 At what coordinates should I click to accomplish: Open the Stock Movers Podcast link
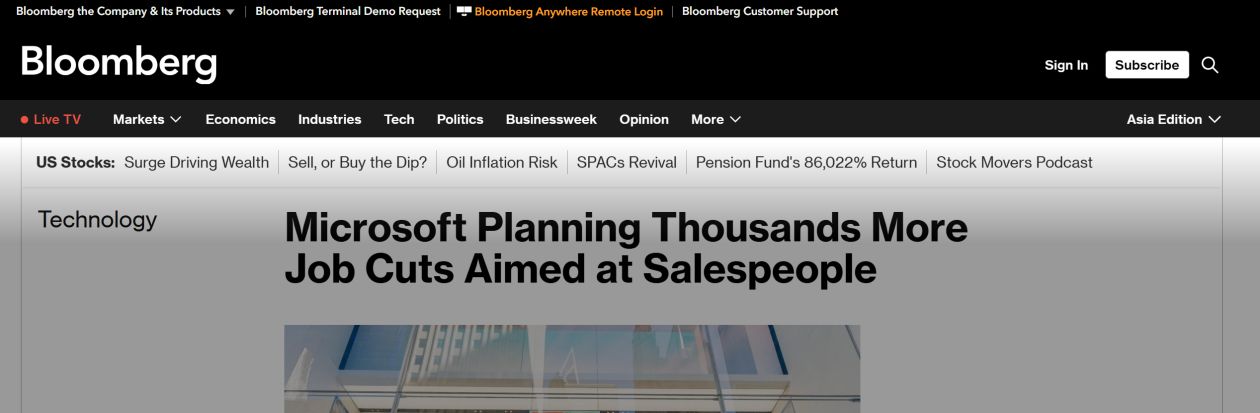1014,162
